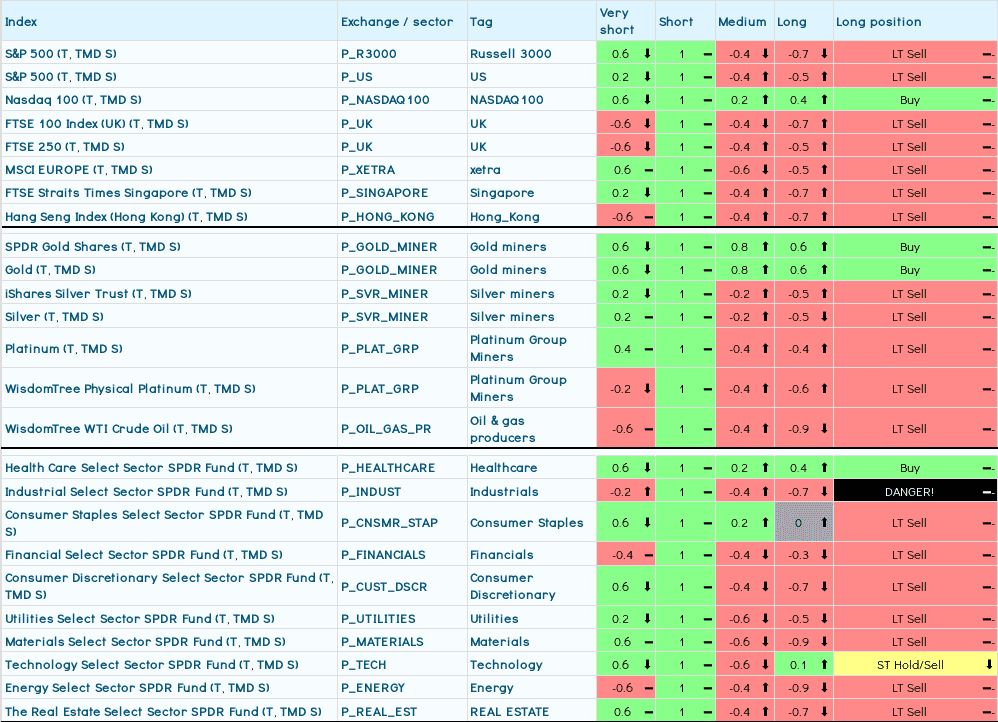Click the P_NASDAQ100 exchange code
The image size is (998, 722).
click(385, 100)
